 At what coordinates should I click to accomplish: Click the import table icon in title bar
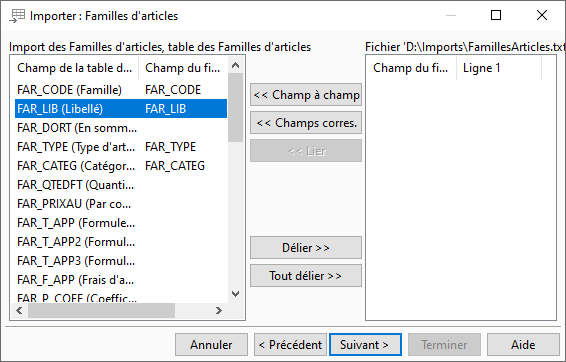[x=17, y=16]
